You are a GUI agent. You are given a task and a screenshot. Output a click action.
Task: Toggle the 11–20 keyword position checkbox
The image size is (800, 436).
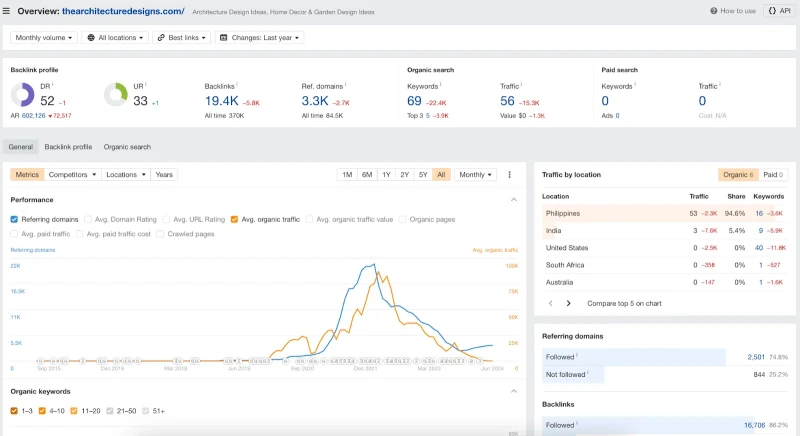[74, 411]
